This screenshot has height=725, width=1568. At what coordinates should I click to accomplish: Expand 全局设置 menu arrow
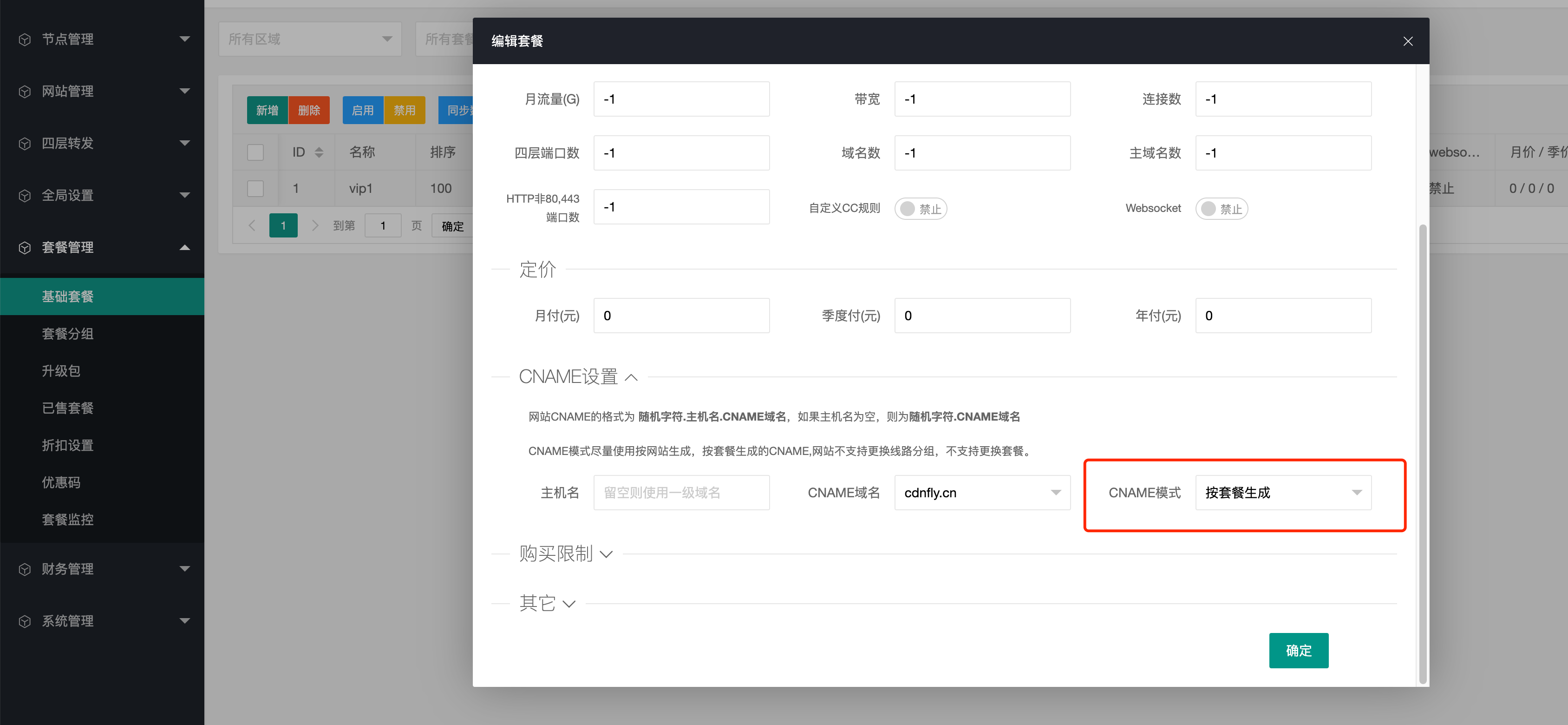click(x=184, y=195)
